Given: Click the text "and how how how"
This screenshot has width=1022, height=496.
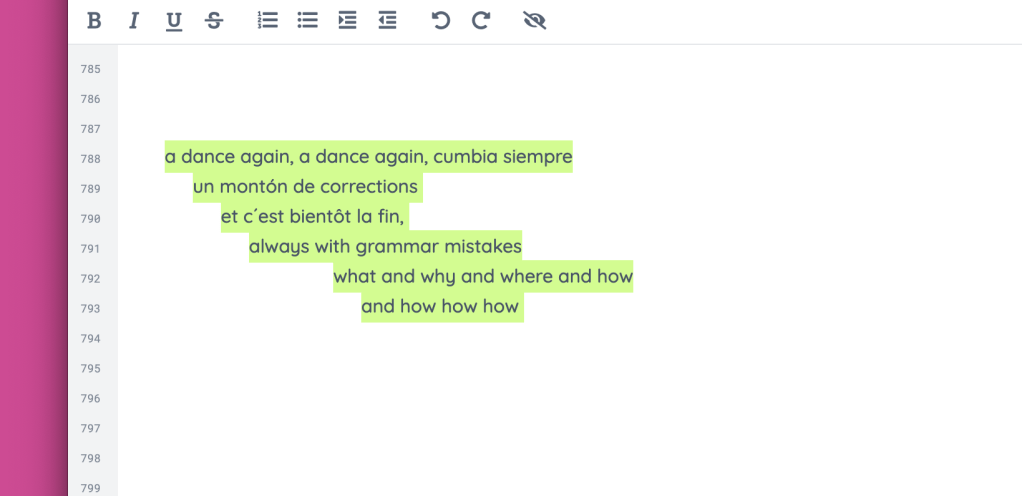Looking at the screenshot, I should pos(440,307).
